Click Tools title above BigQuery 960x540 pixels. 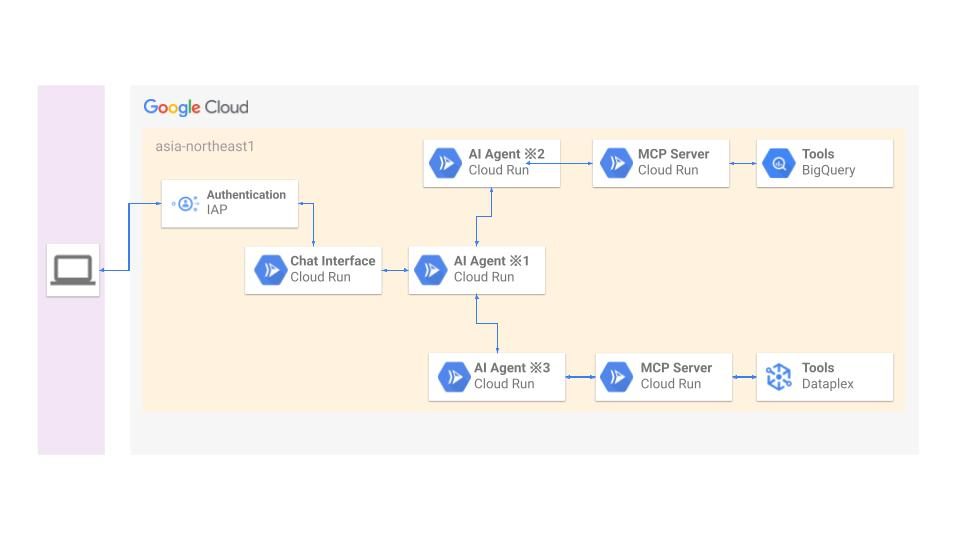818,154
